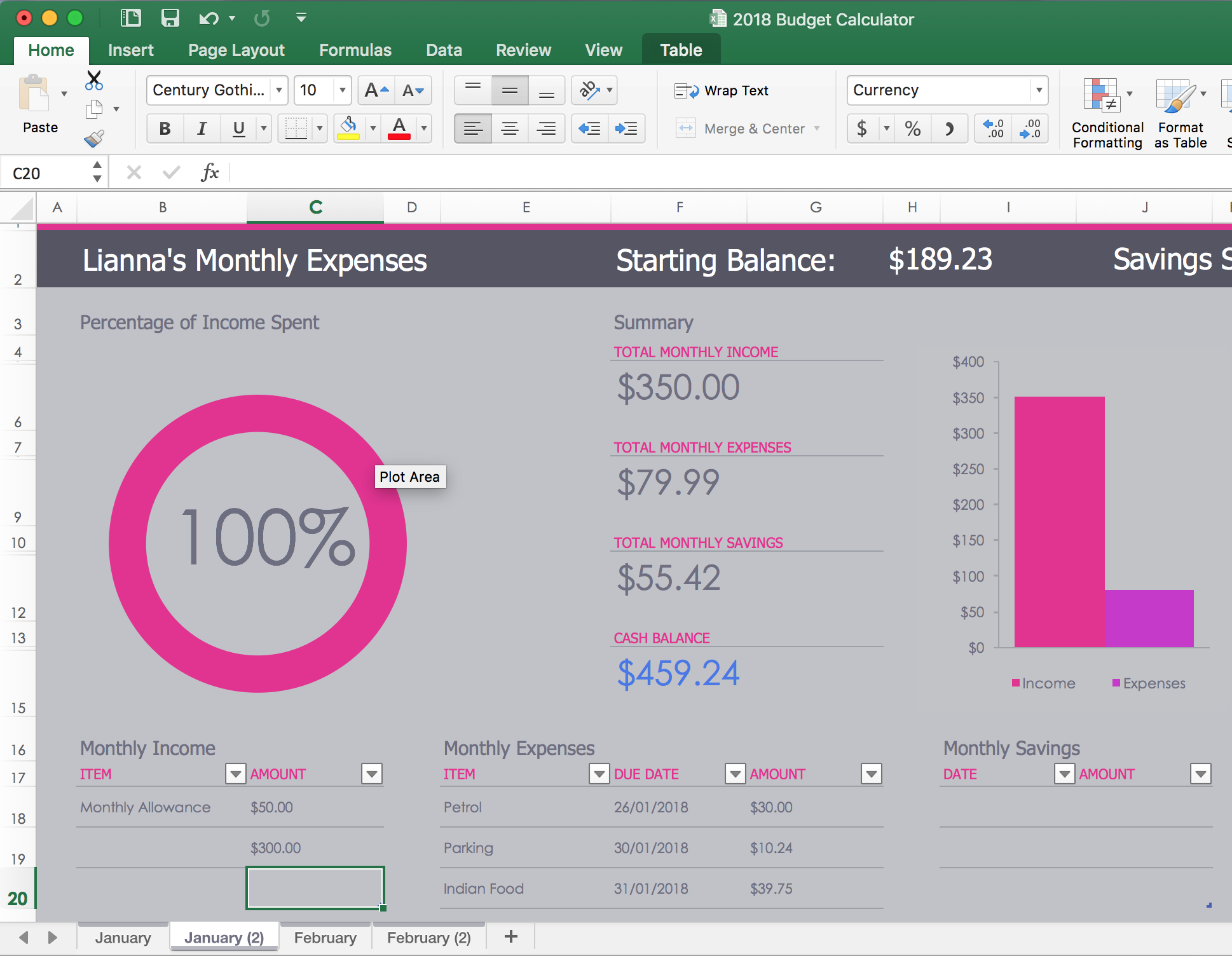Click the Save icon in title bar
This screenshot has height=956, width=1232.
point(170,18)
